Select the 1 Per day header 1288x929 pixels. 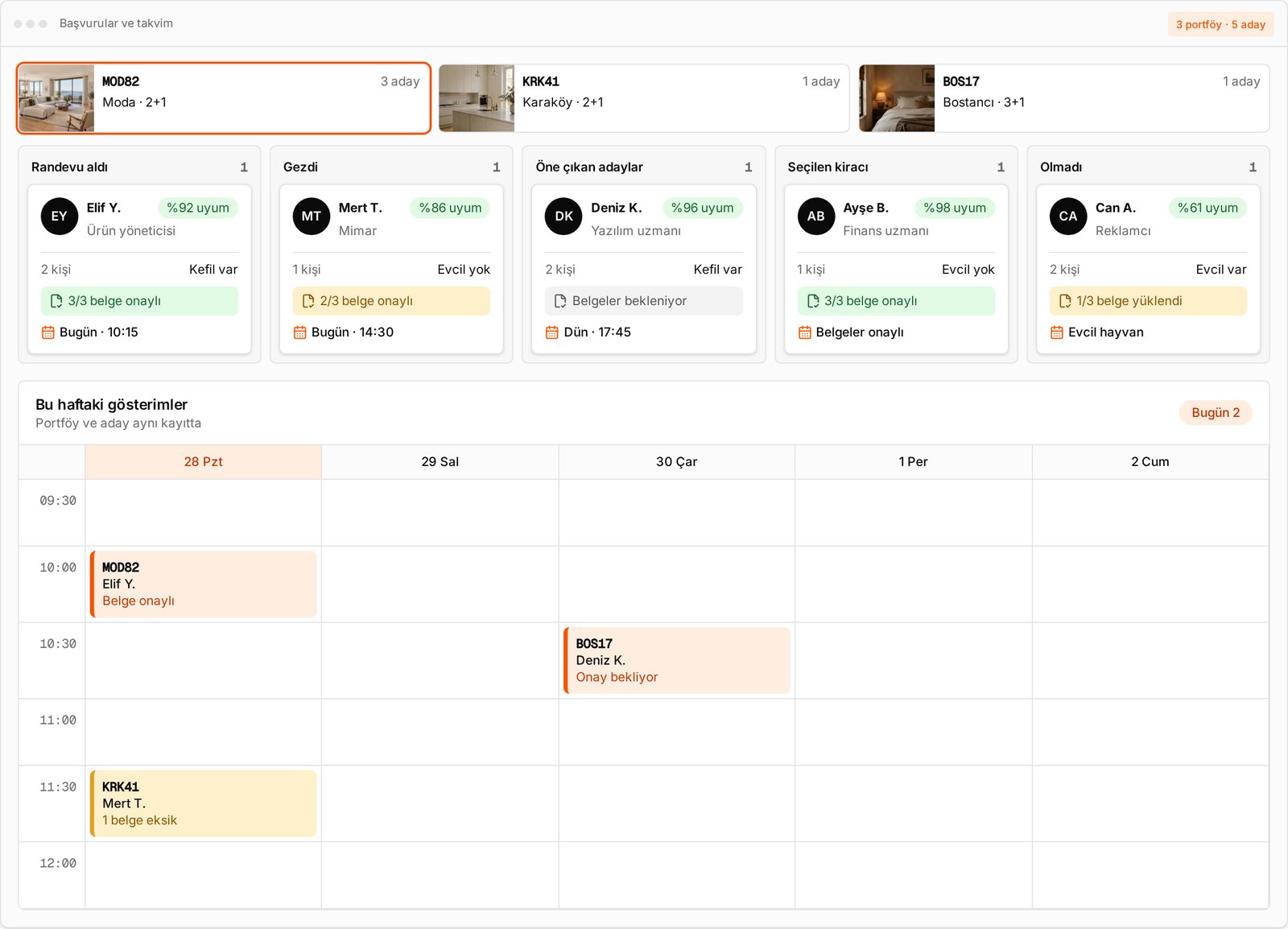pyautogui.click(x=914, y=462)
